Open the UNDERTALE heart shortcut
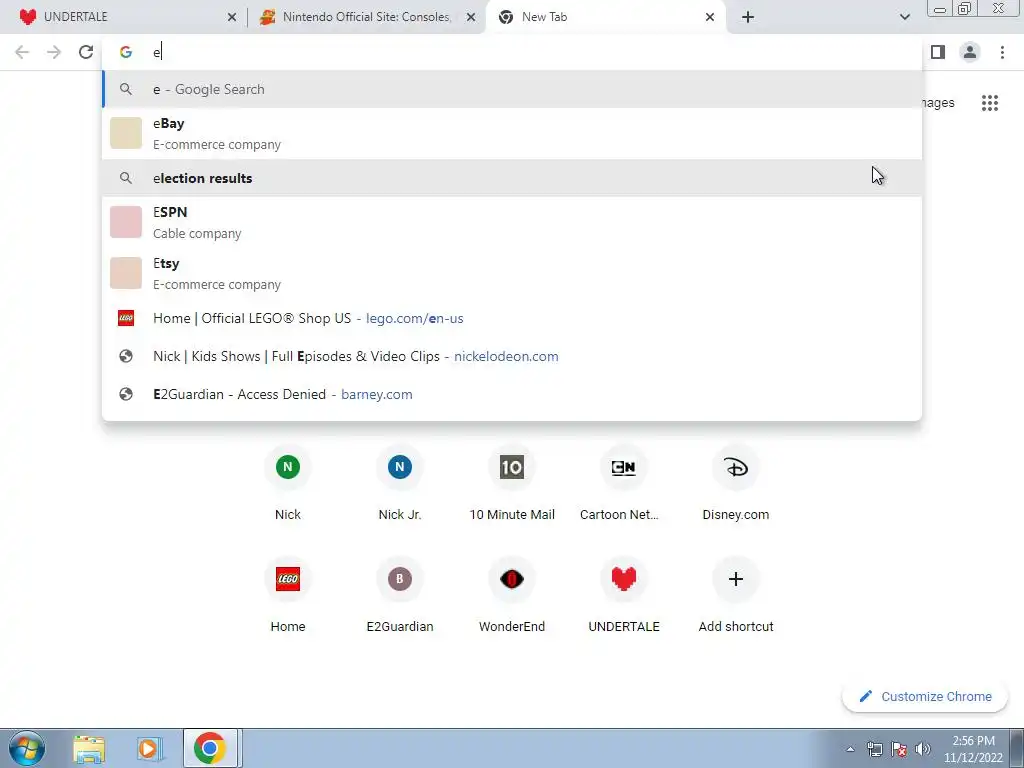 click(624, 596)
